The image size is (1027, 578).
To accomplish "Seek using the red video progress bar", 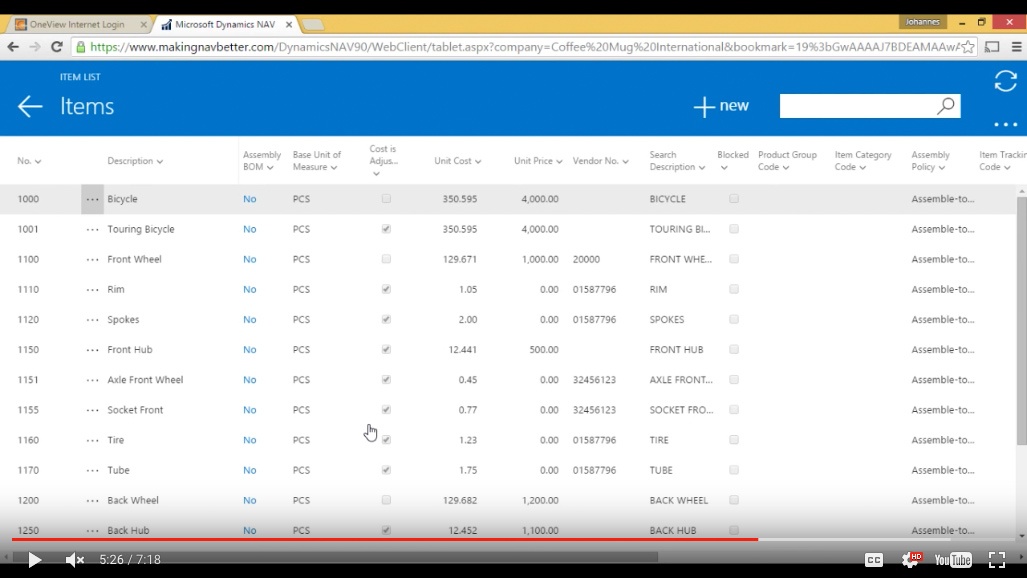I will [384, 539].
